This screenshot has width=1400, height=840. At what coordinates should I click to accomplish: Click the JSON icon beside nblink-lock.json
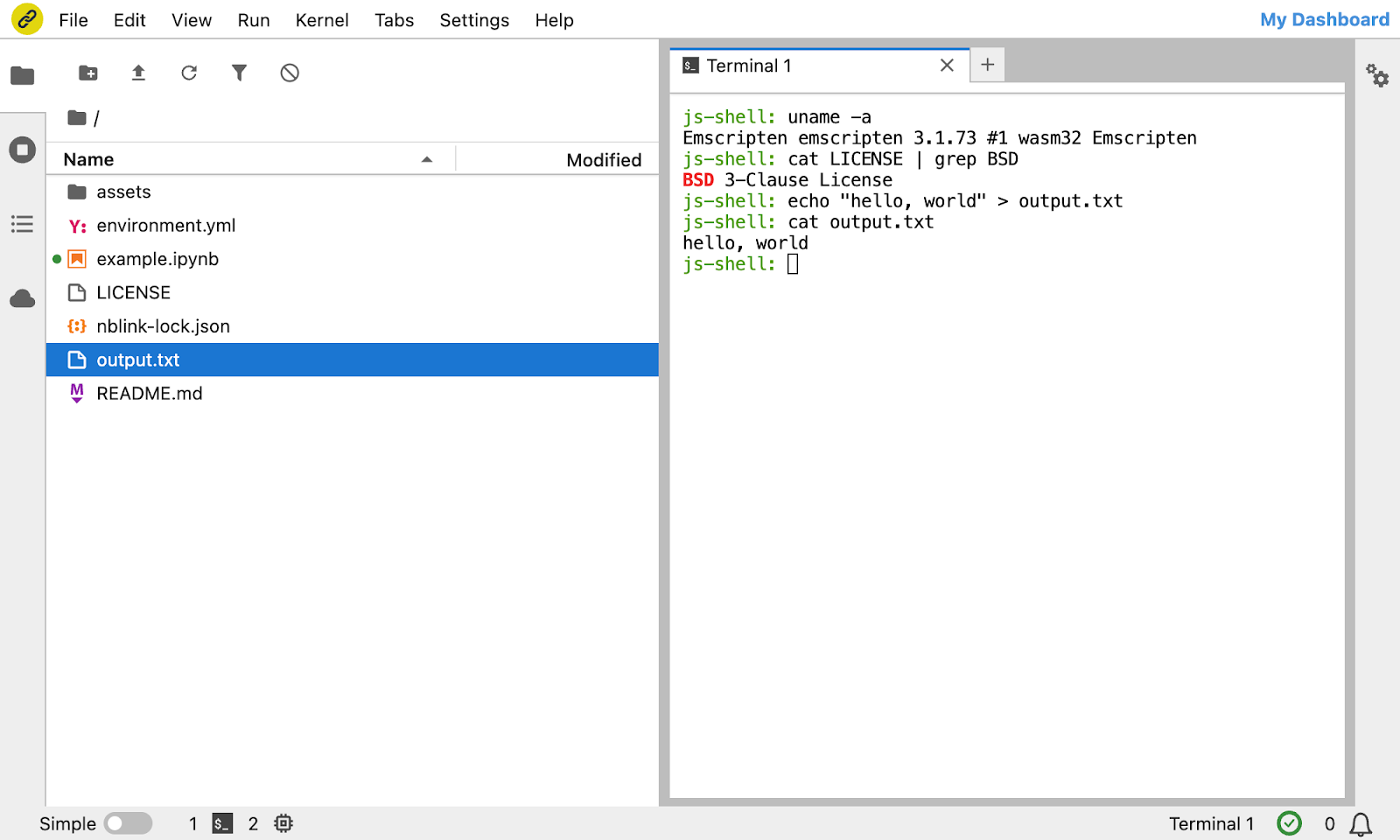point(77,326)
